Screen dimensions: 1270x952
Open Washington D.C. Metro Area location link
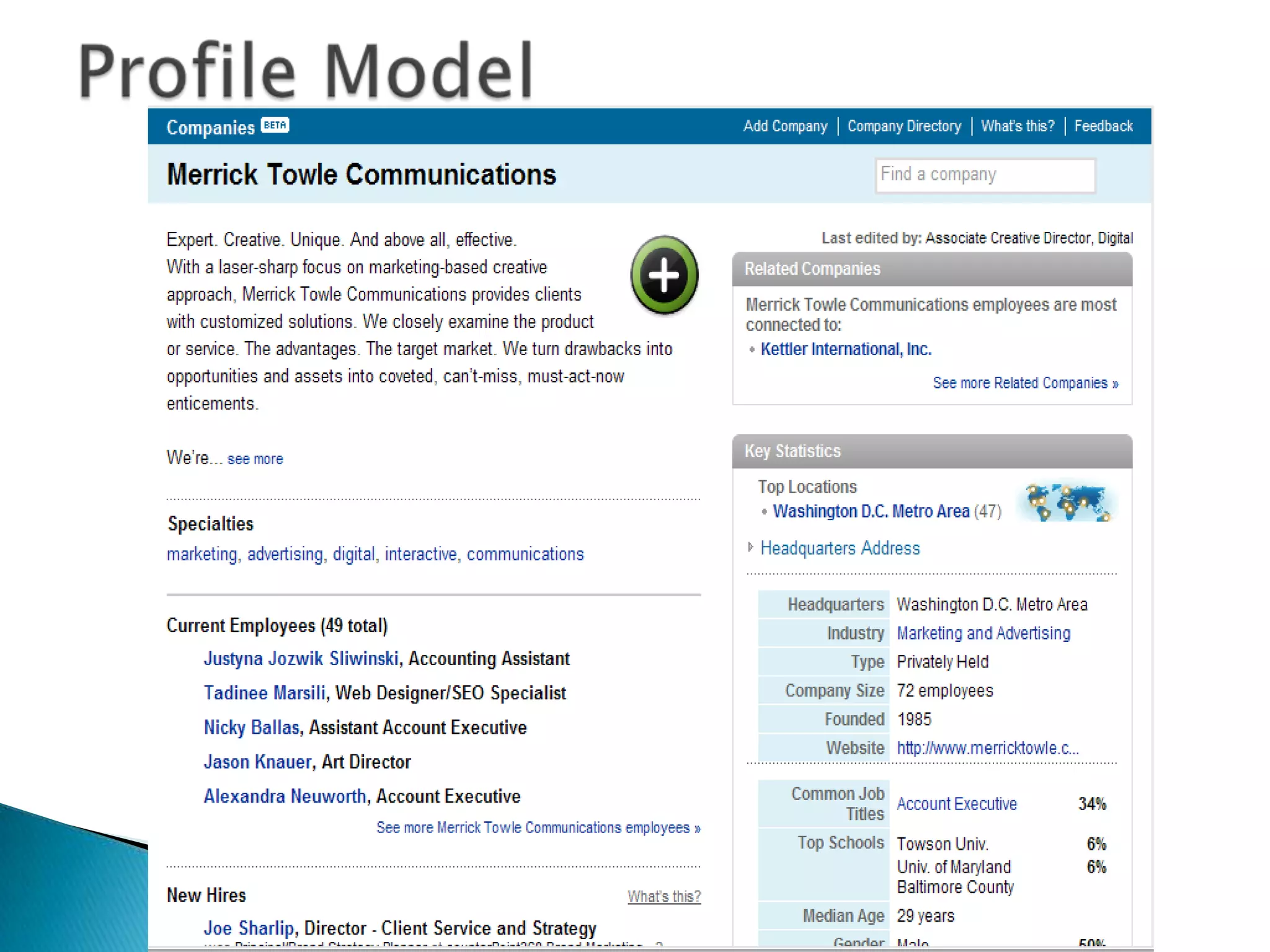[x=871, y=511]
